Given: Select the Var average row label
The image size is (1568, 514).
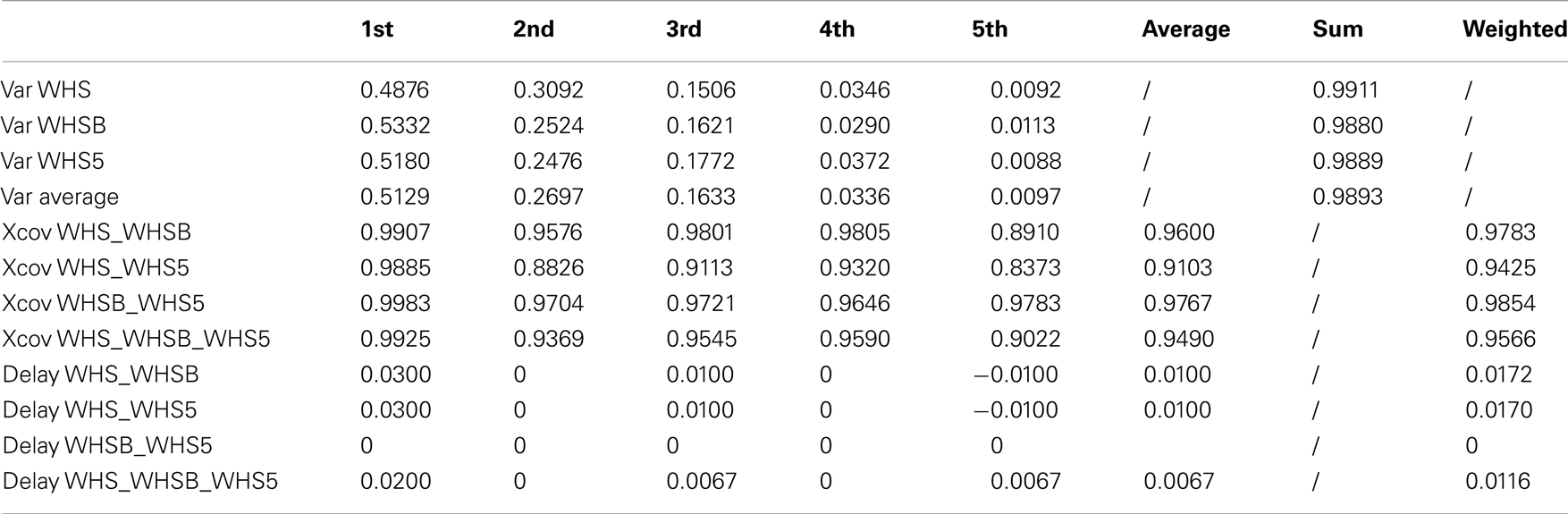Looking at the screenshot, I should pos(60,197).
